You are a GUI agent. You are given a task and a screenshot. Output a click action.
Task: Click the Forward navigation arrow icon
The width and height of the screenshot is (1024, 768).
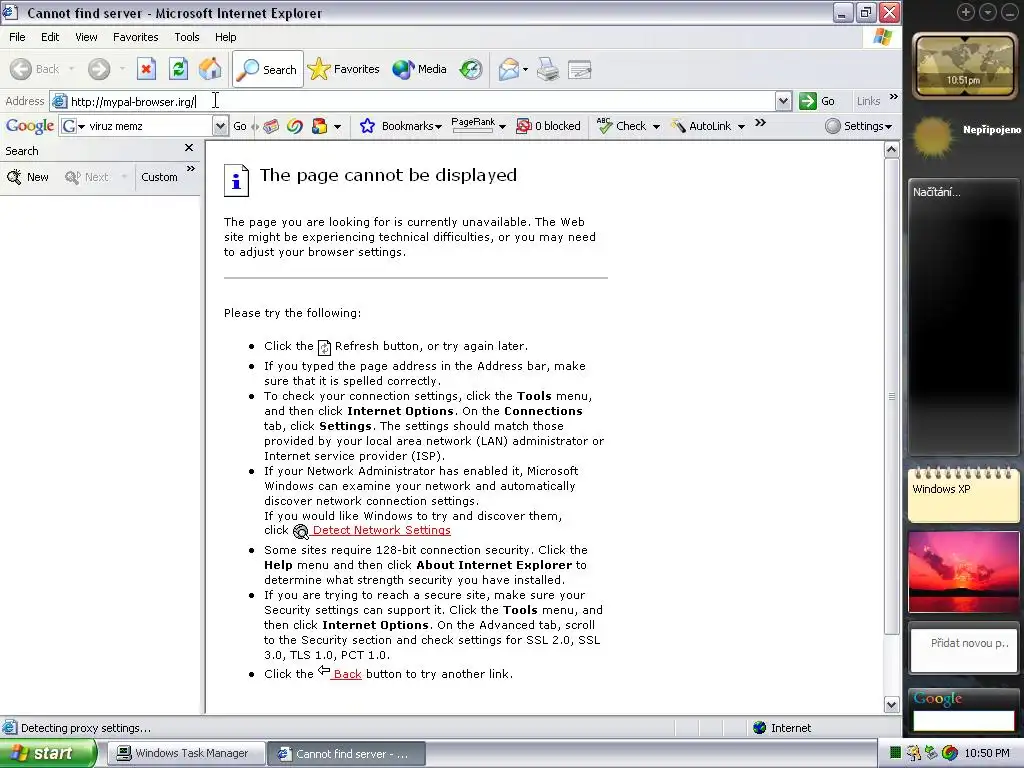pyautogui.click(x=99, y=69)
